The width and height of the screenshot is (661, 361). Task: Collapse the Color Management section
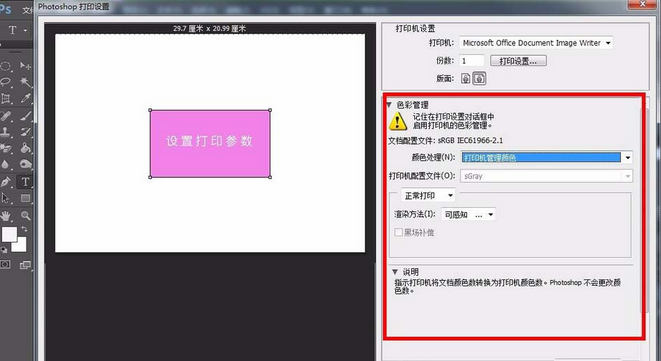pyautogui.click(x=389, y=105)
